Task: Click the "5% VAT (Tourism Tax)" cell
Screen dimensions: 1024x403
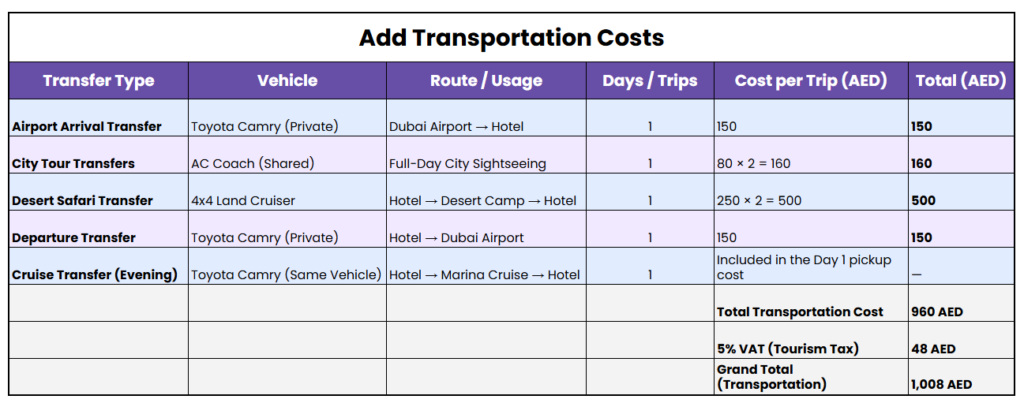Action: click(x=786, y=349)
